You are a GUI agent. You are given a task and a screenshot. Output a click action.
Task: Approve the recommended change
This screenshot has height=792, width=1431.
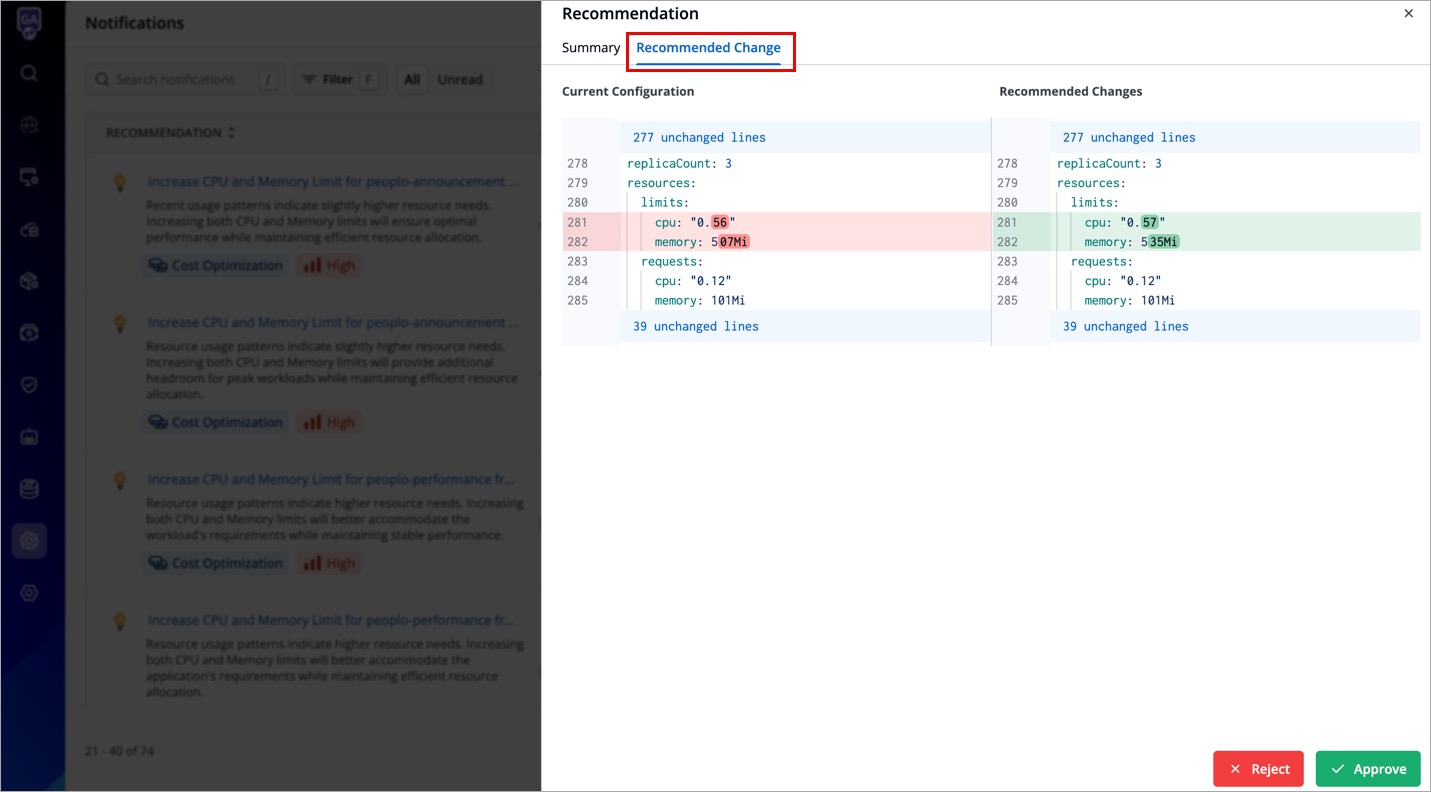click(1367, 769)
